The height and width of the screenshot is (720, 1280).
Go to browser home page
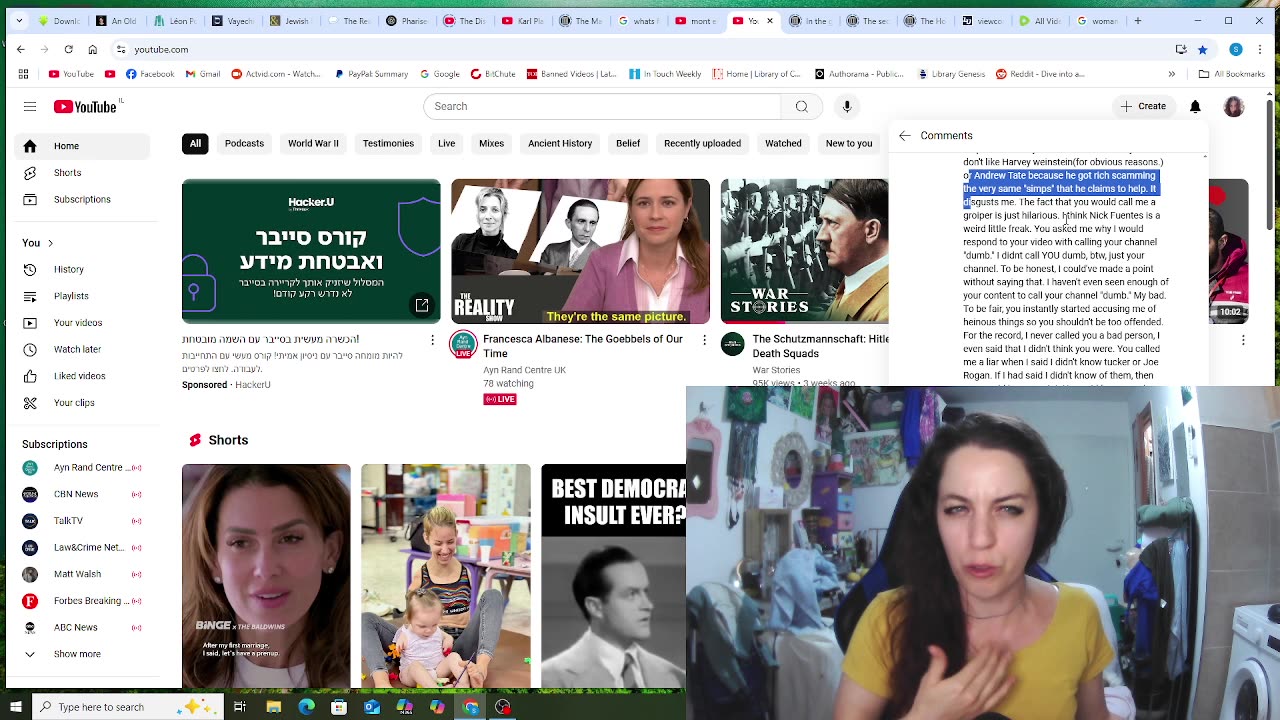click(93, 49)
